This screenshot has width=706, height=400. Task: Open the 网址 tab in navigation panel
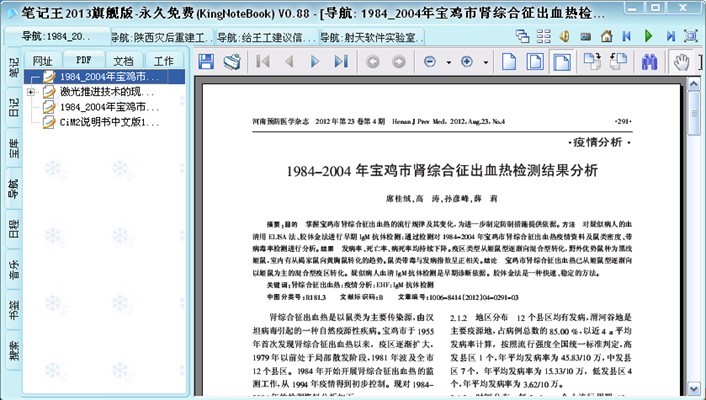click(43, 61)
